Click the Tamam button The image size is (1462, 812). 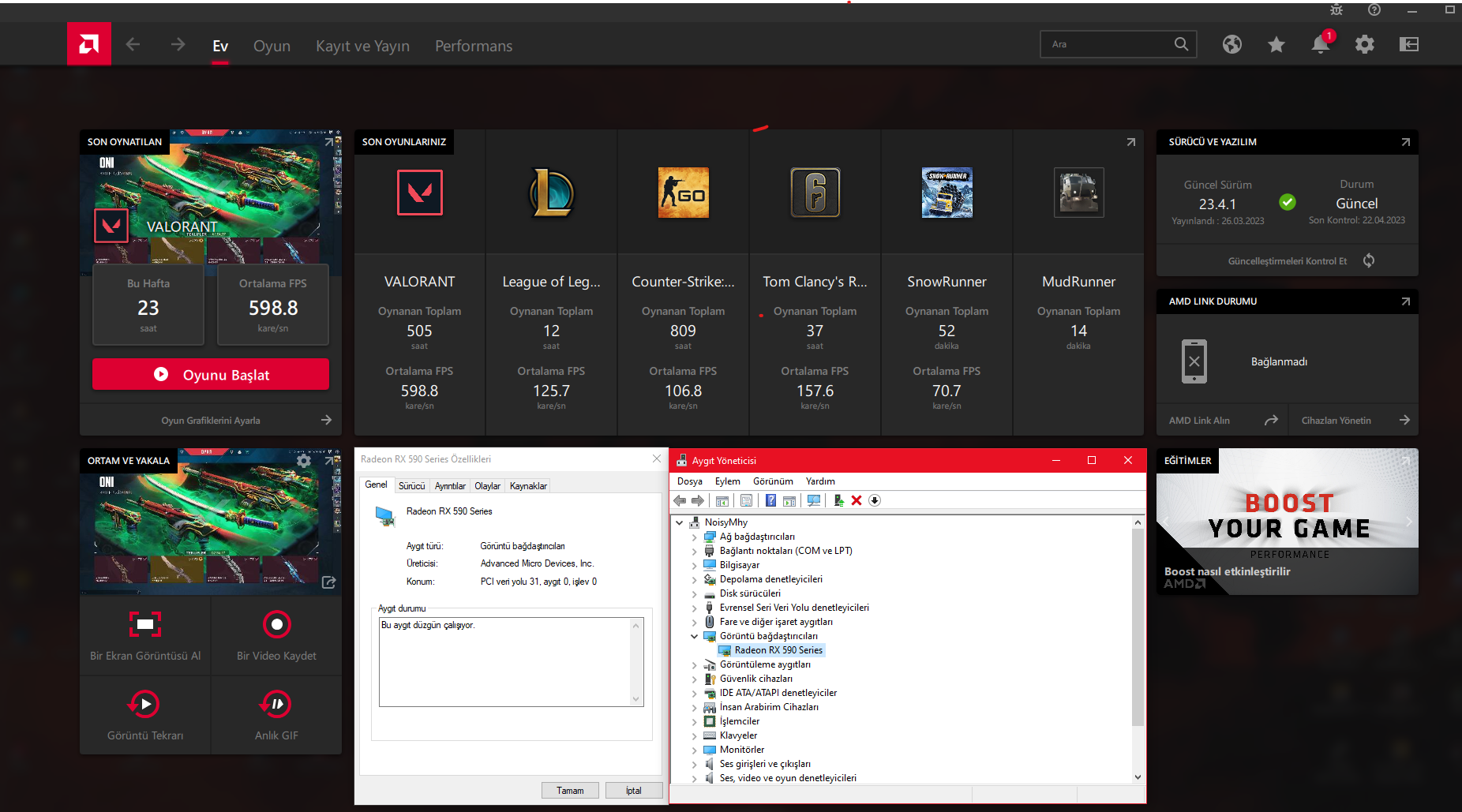(x=570, y=791)
